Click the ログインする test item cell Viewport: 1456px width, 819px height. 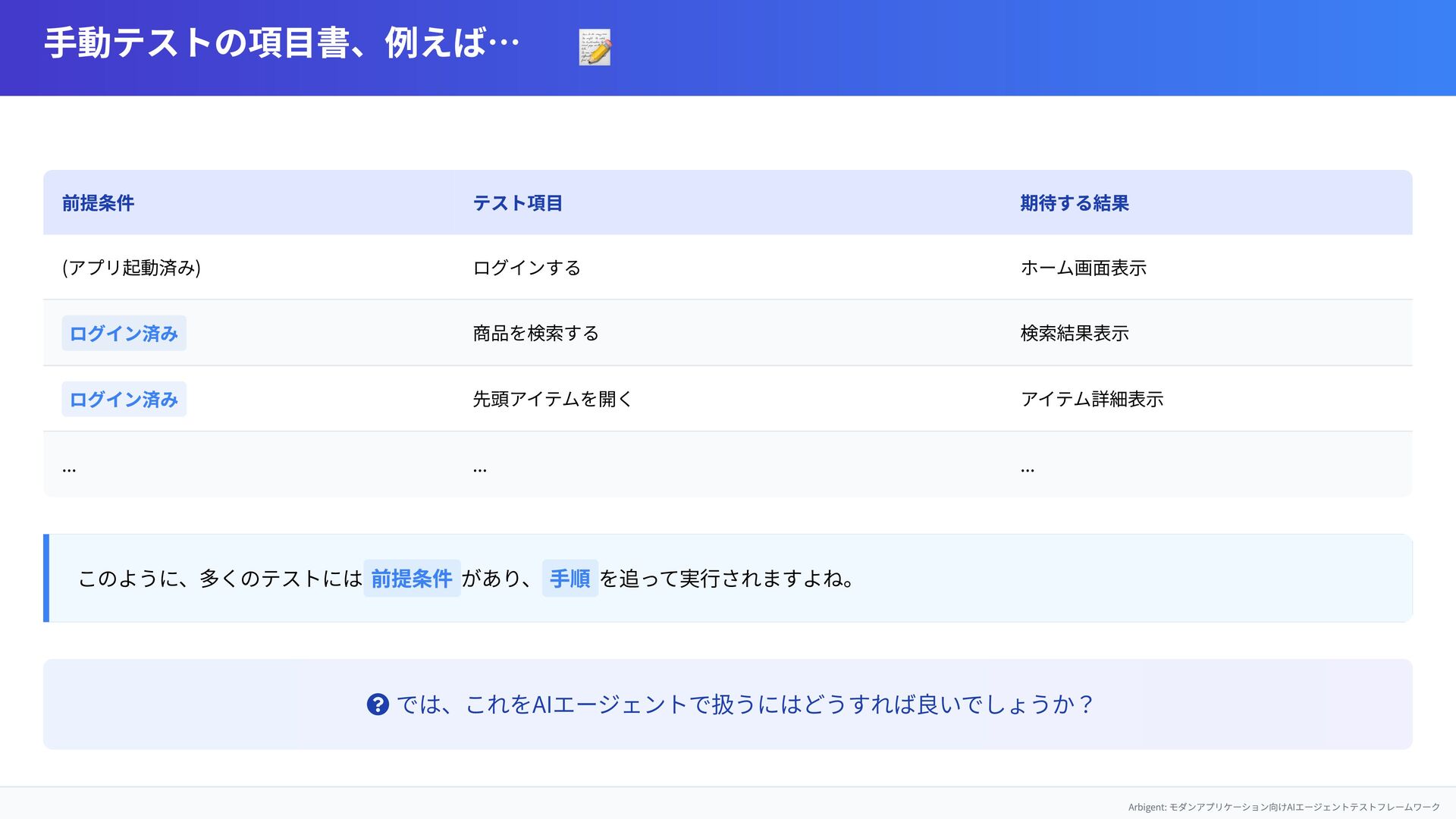(526, 268)
